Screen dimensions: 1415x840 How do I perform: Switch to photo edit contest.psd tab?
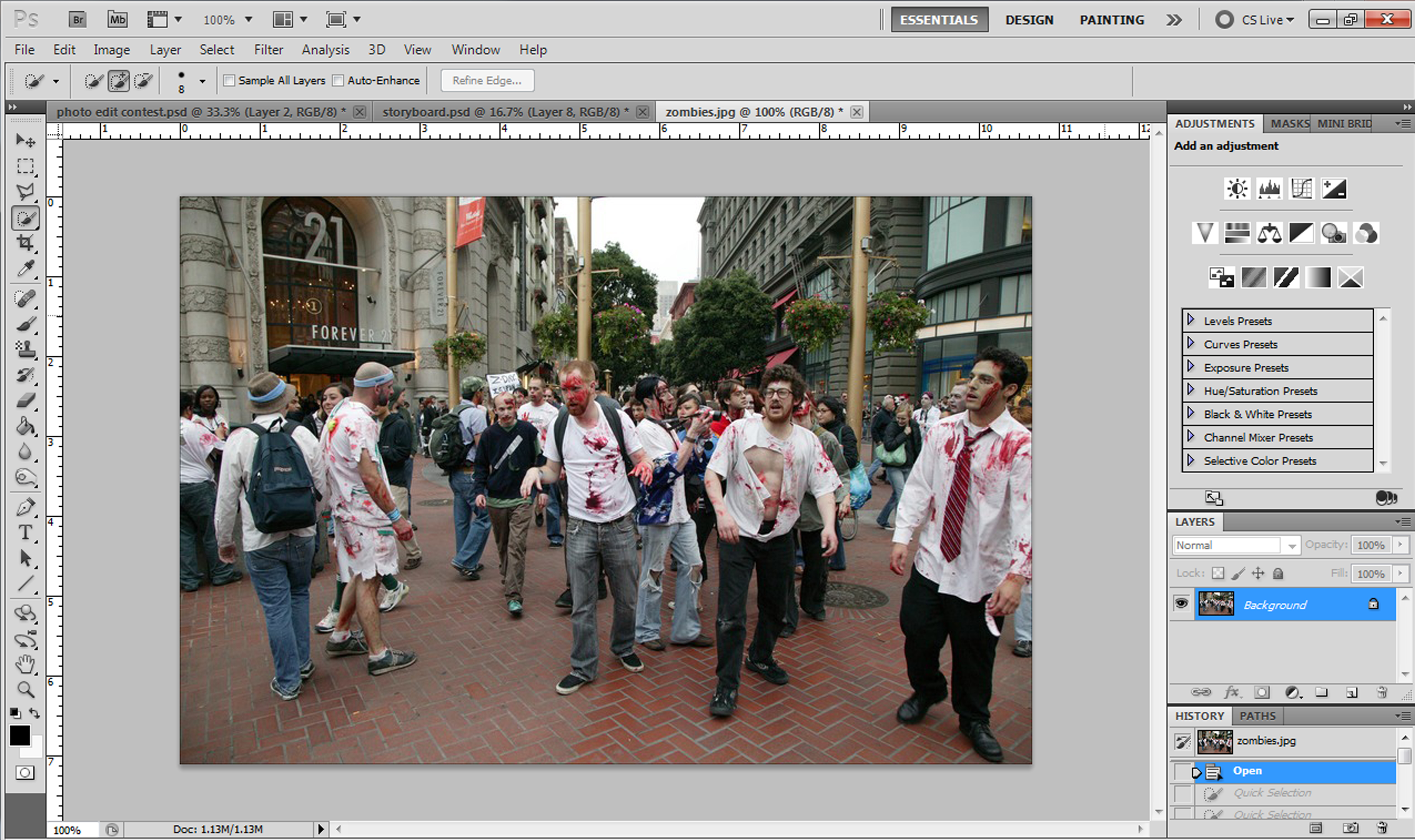201,112
